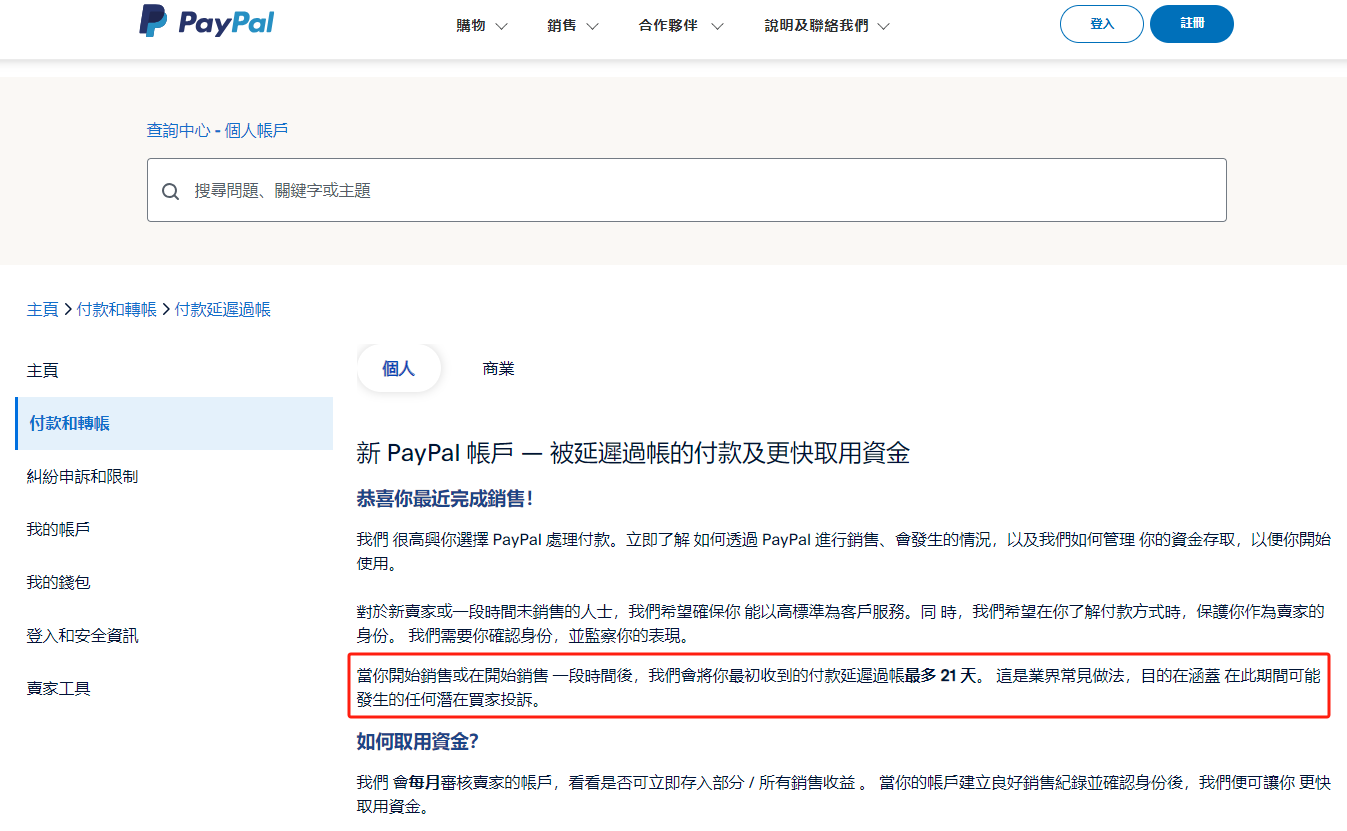Expand the 銷售 navigation menu
The image size is (1347, 831).
coord(564,26)
